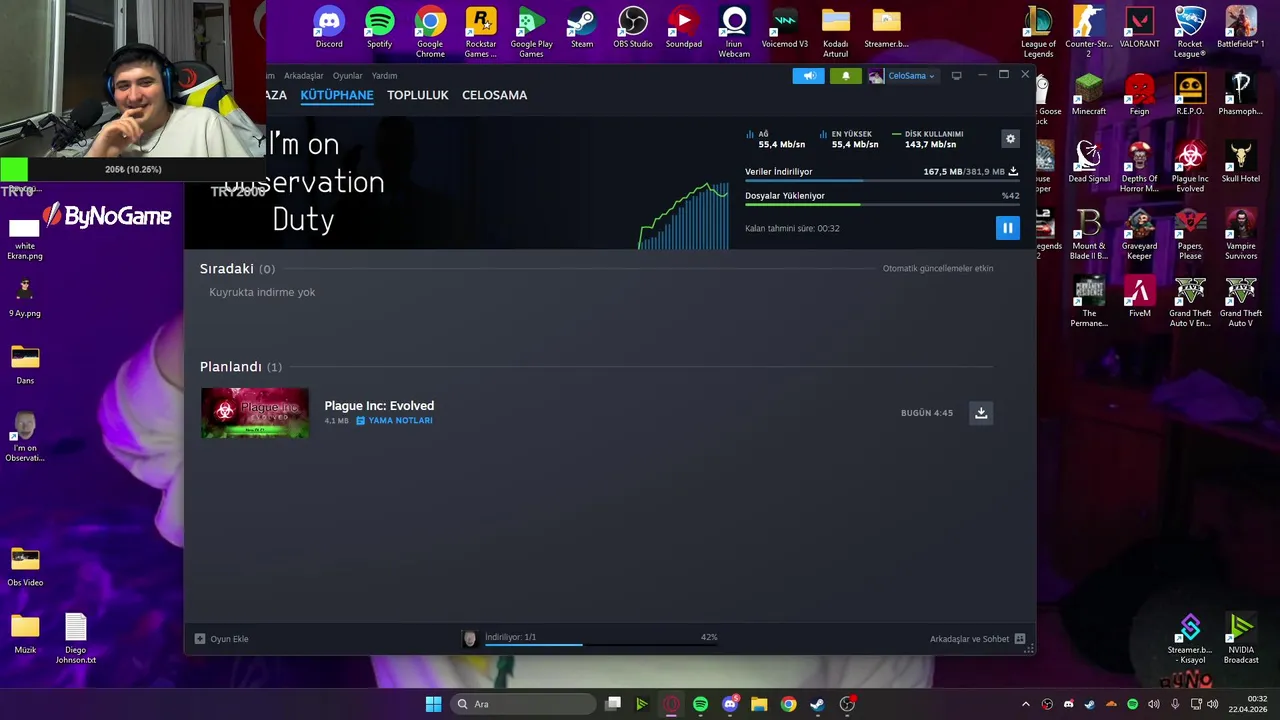This screenshot has height=720, width=1280.
Task: Open Spotify desktop shortcut
Action: pos(379,28)
